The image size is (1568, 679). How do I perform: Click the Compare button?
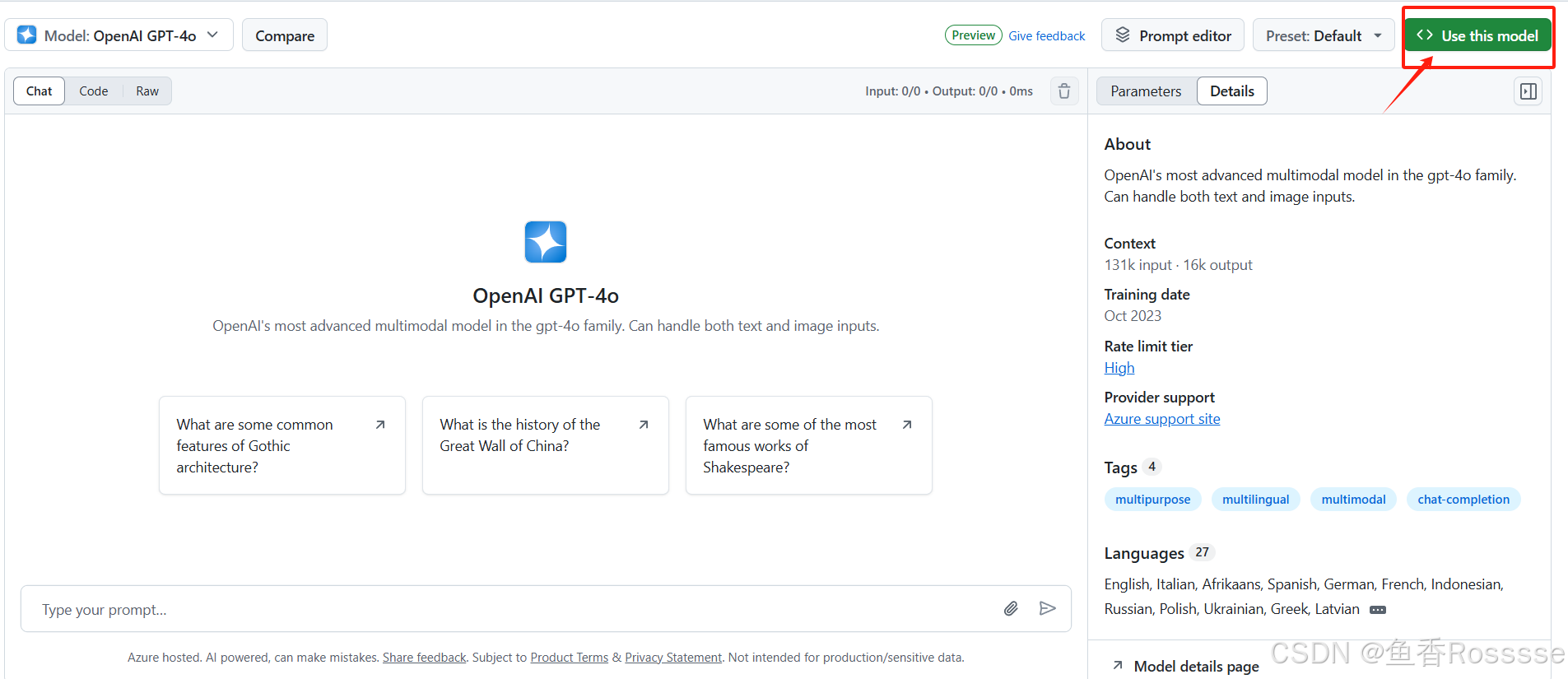285,35
